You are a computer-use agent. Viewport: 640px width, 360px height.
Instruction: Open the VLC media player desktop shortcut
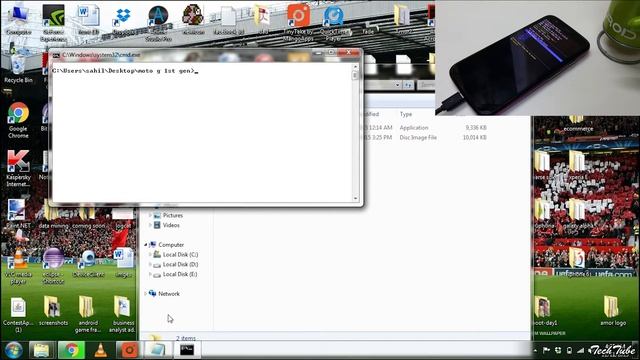18,266
